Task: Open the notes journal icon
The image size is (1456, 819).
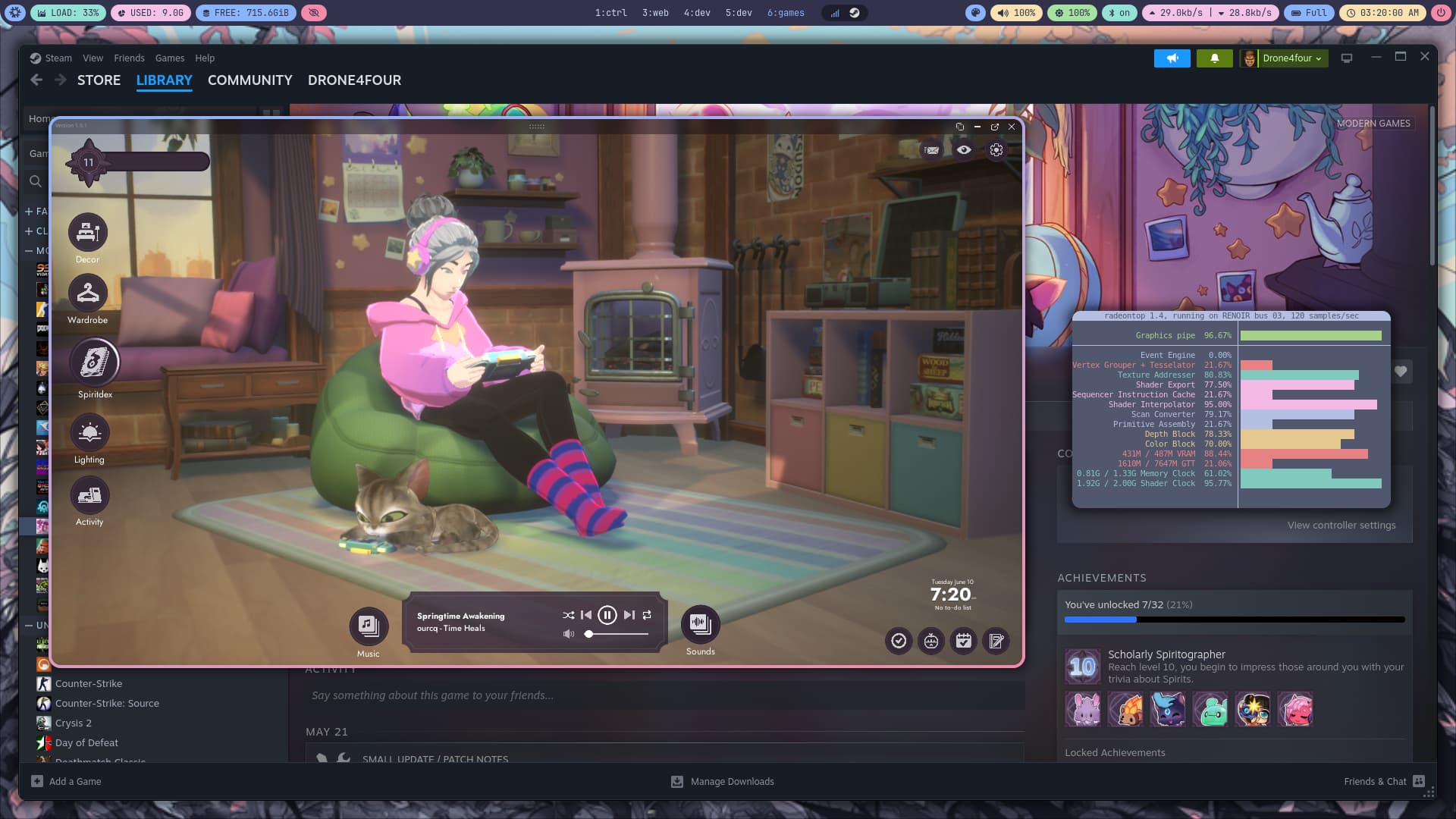Action: click(x=996, y=642)
